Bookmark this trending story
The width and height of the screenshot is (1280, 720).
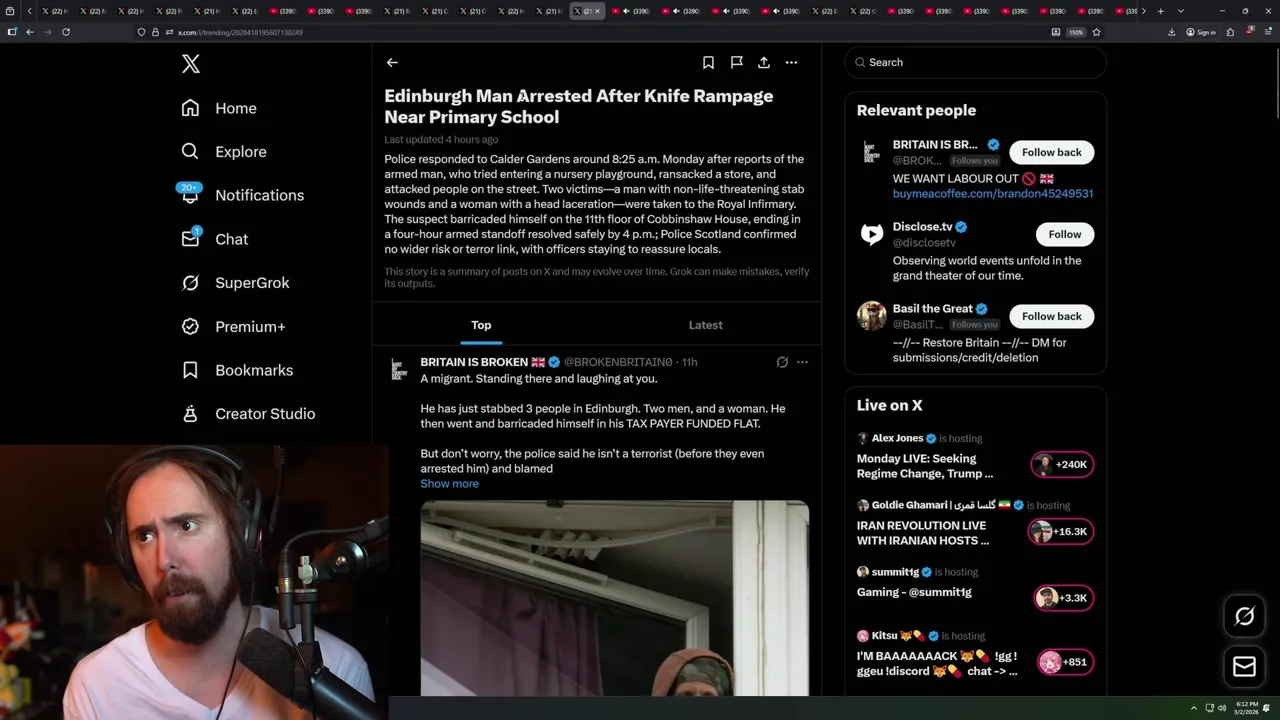click(x=708, y=62)
